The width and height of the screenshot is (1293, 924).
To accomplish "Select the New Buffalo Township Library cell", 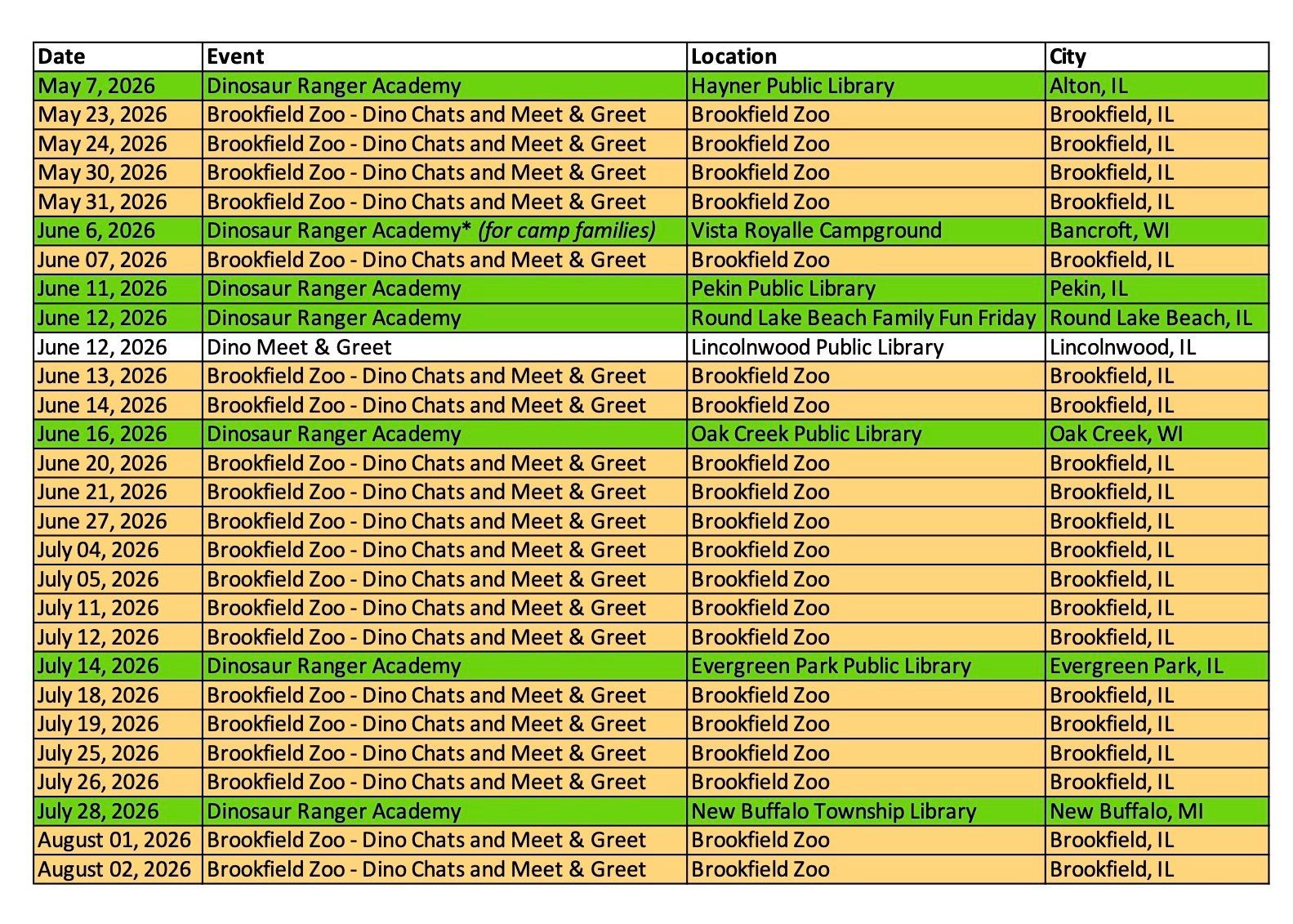I will (x=866, y=811).
